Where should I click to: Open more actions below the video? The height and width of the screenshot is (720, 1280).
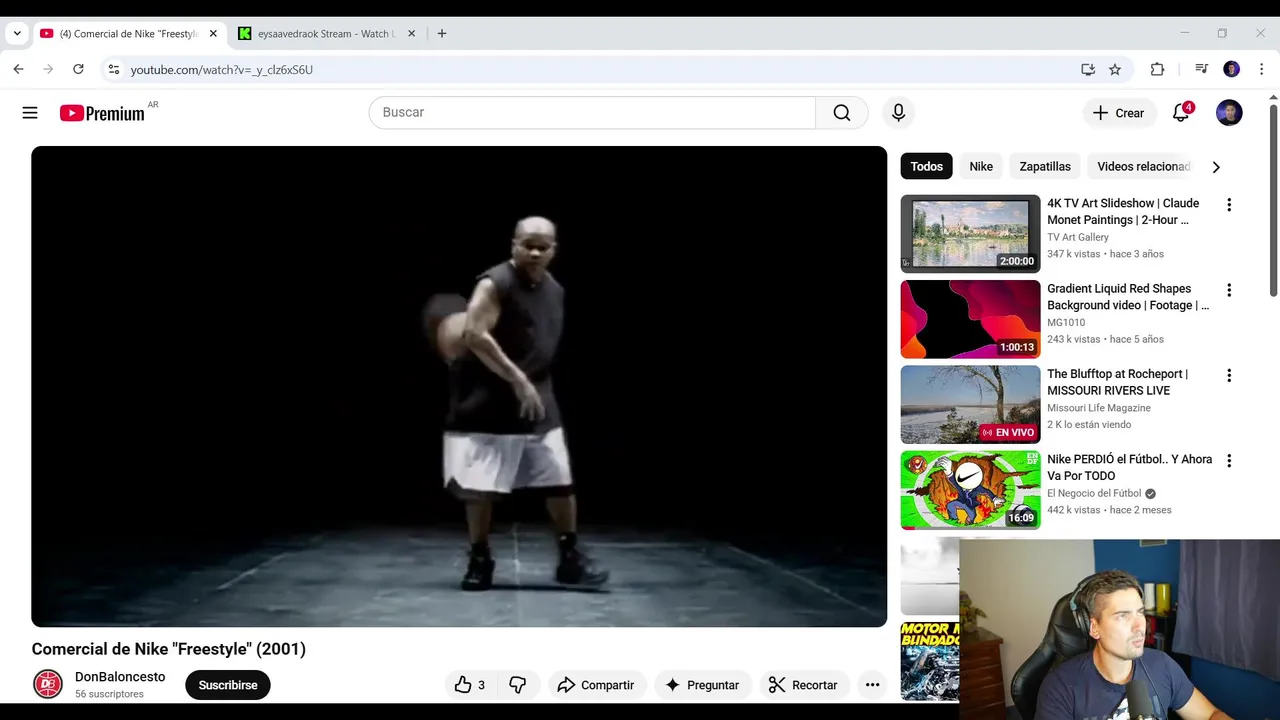[x=872, y=685]
